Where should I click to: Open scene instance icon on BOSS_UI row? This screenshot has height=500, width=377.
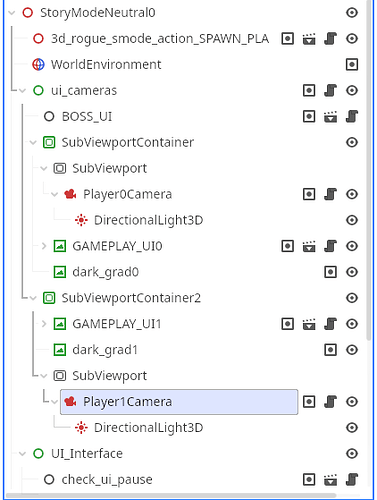(330, 117)
